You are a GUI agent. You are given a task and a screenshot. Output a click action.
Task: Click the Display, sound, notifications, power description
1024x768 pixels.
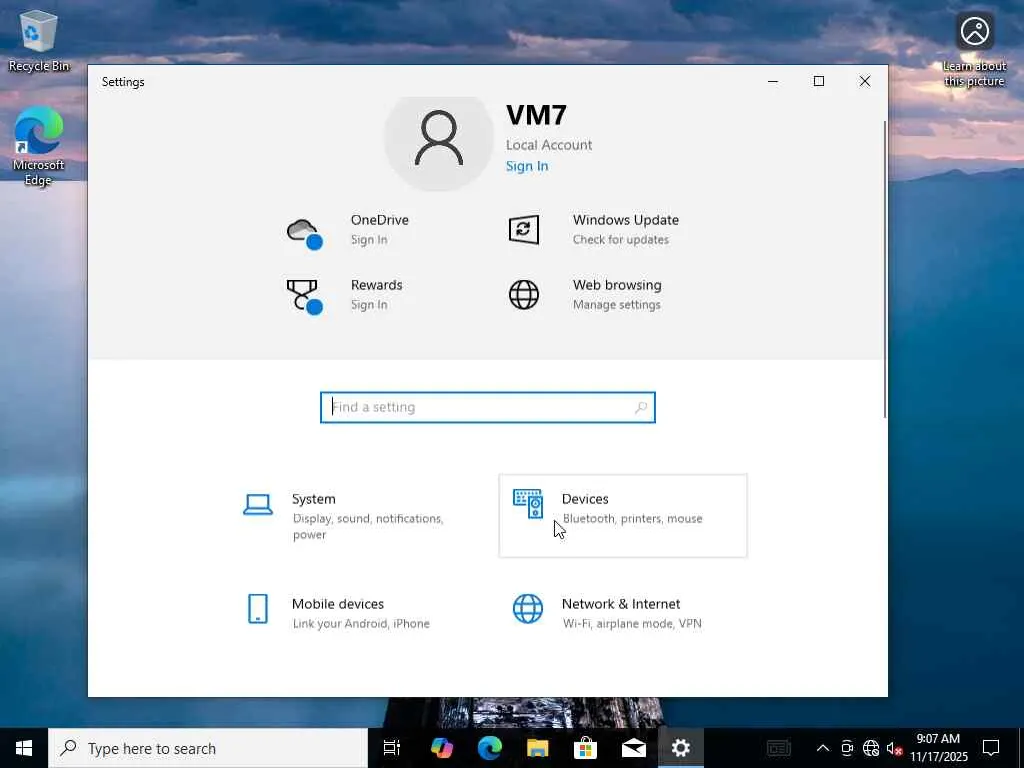coord(368,526)
